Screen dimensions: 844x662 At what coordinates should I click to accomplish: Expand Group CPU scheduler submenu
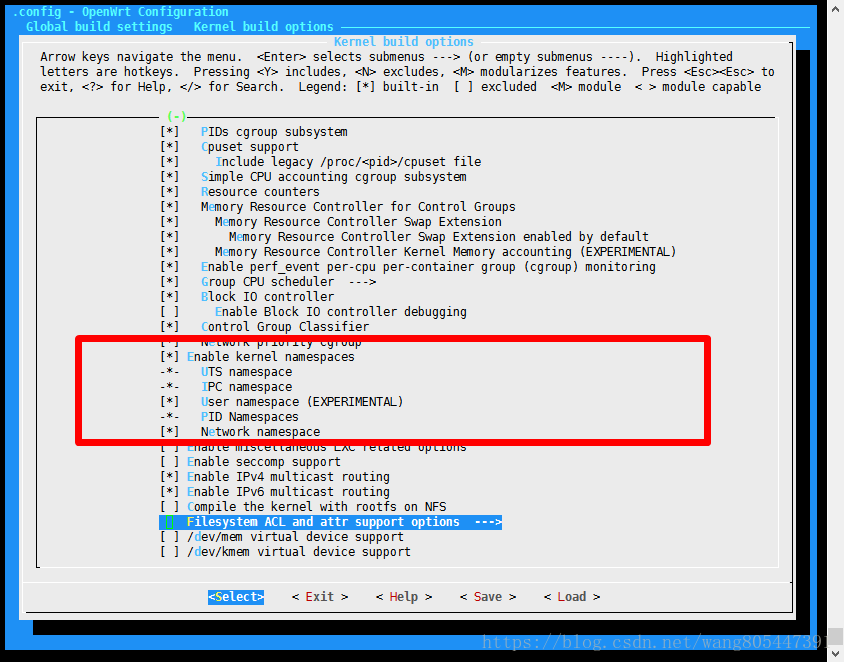(x=274, y=282)
